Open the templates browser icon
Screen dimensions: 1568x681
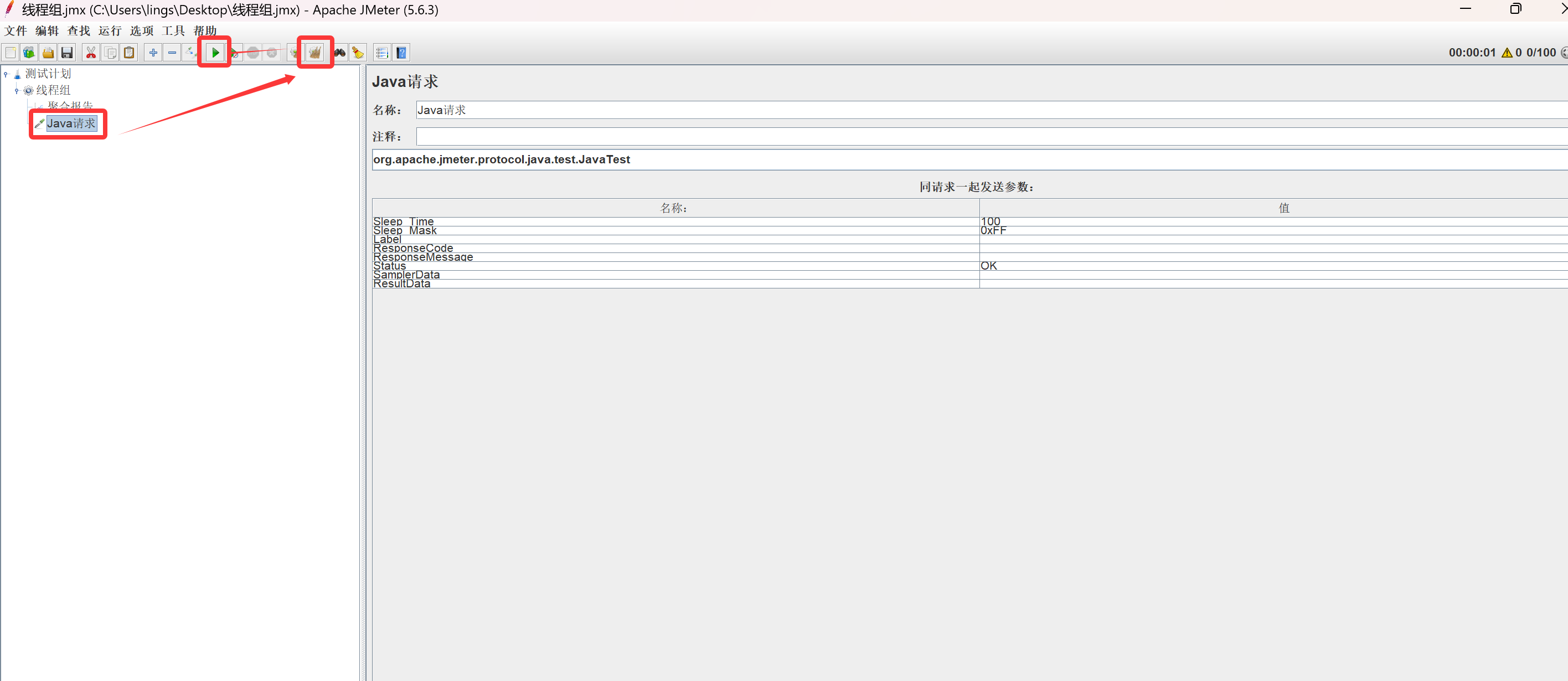click(29, 53)
